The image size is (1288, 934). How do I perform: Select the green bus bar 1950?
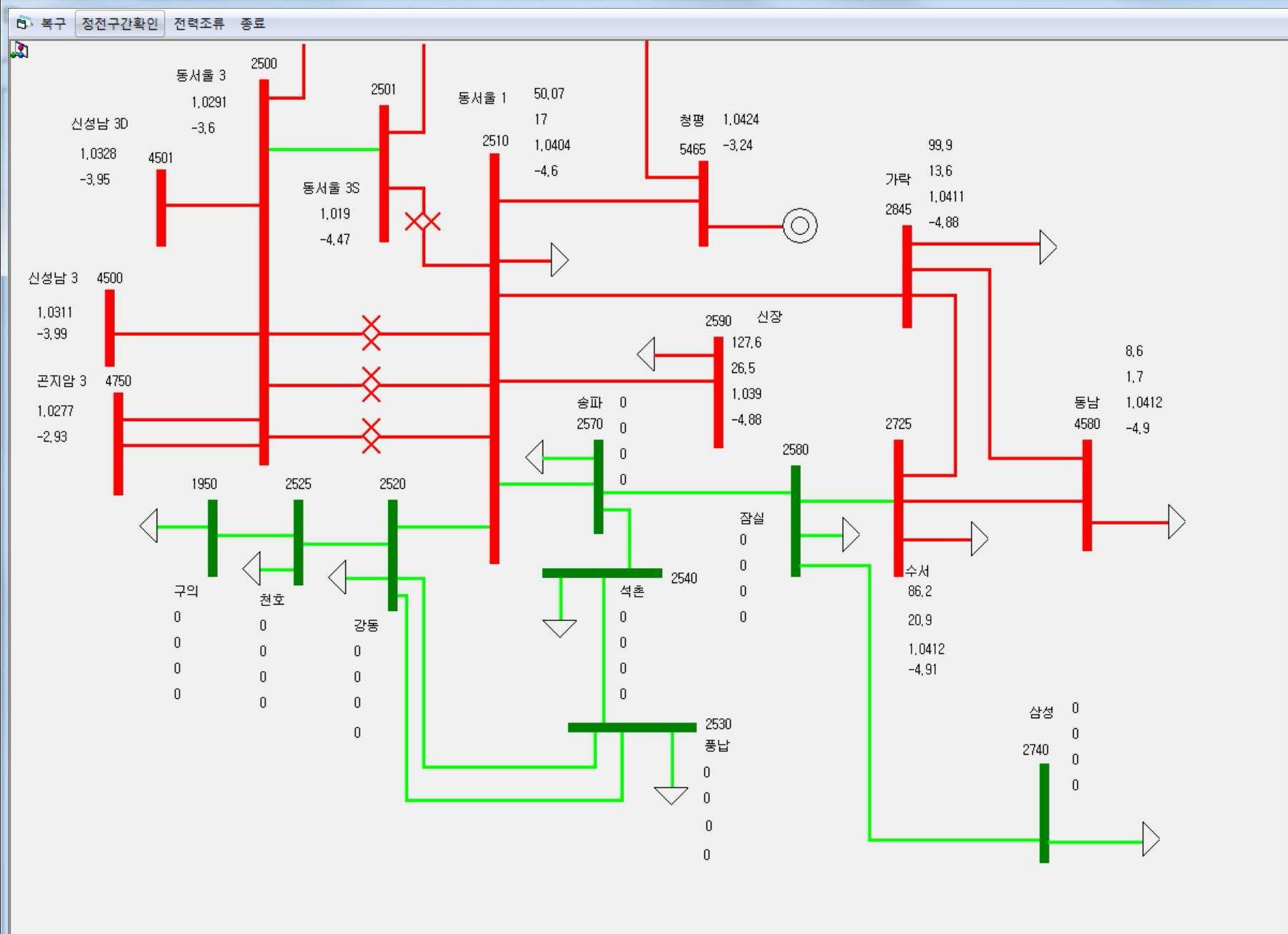pyautogui.click(x=213, y=538)
